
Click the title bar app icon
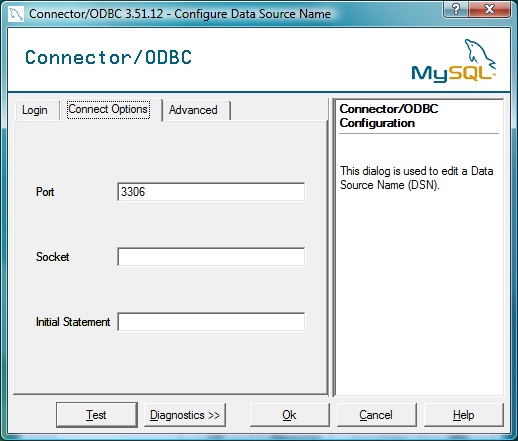click(x=16, y=14)
